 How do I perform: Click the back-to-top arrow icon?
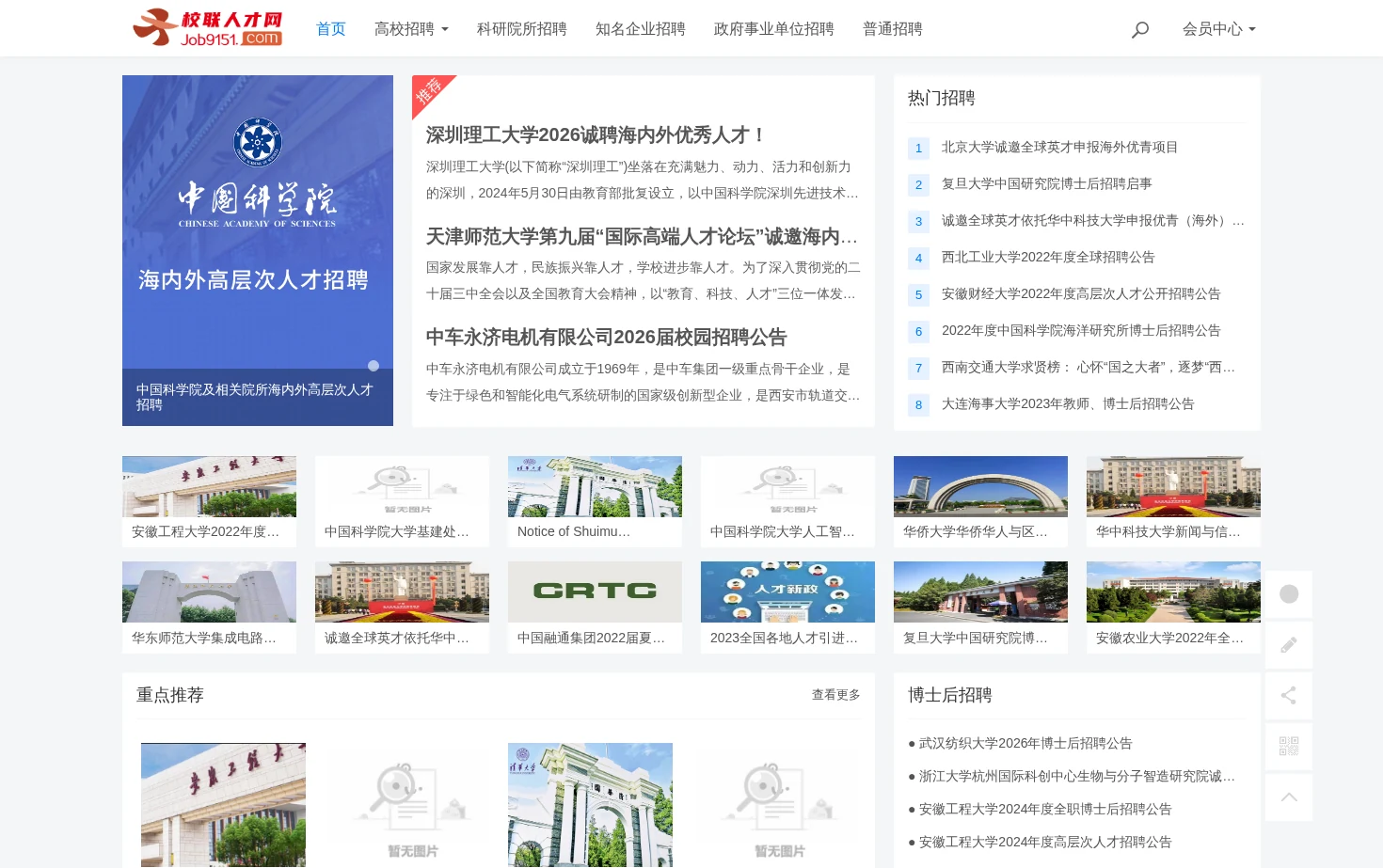(x=1289, y=797)
